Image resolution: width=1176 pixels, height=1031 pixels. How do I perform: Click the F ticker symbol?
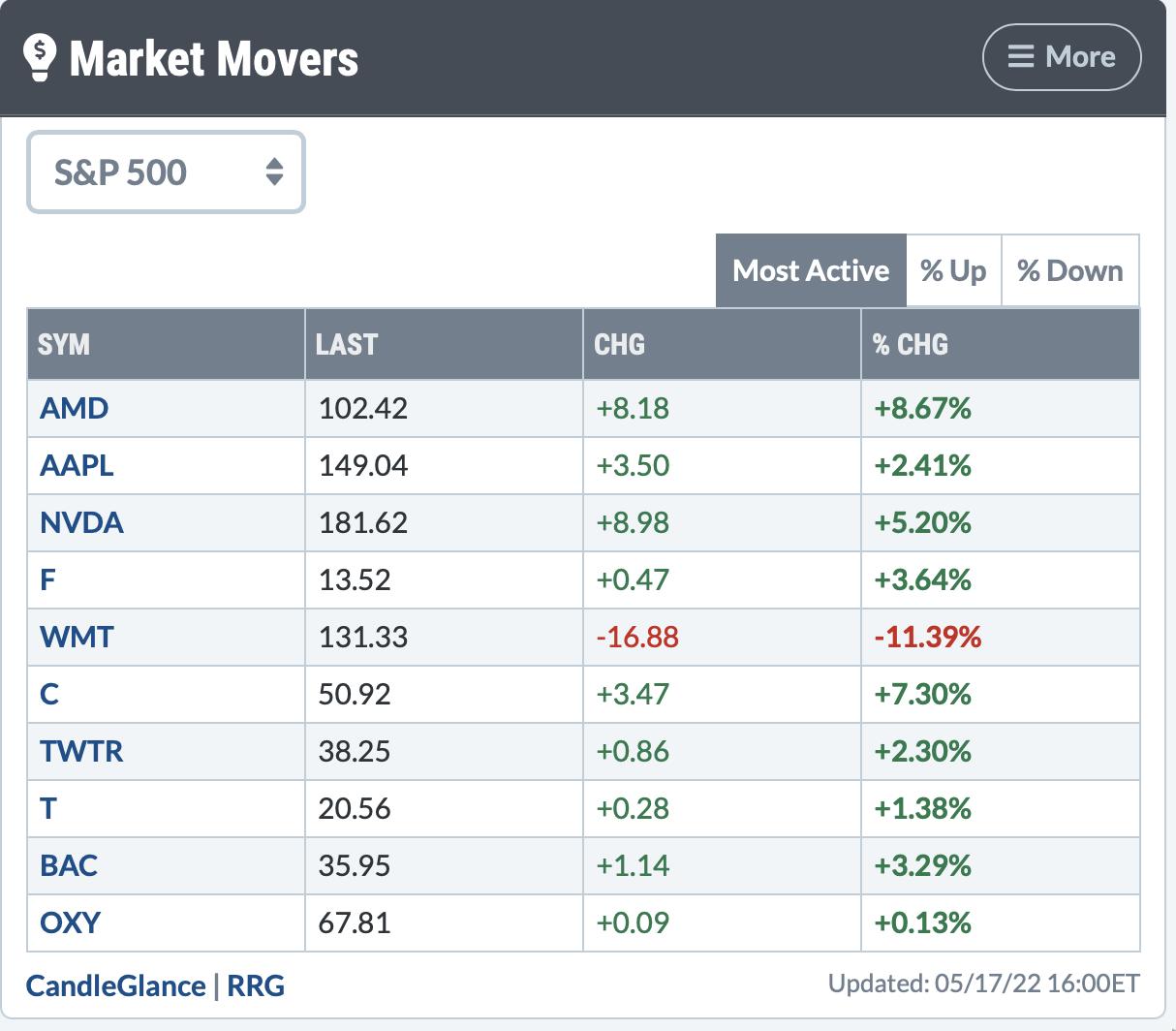[48, 579]
